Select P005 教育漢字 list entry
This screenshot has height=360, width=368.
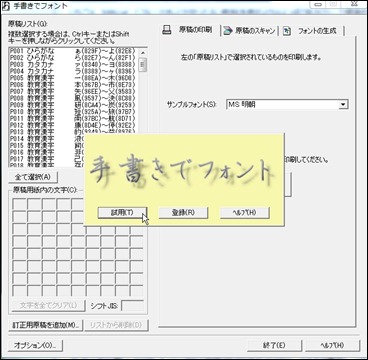pyautogui.click(x=73, y=78)
